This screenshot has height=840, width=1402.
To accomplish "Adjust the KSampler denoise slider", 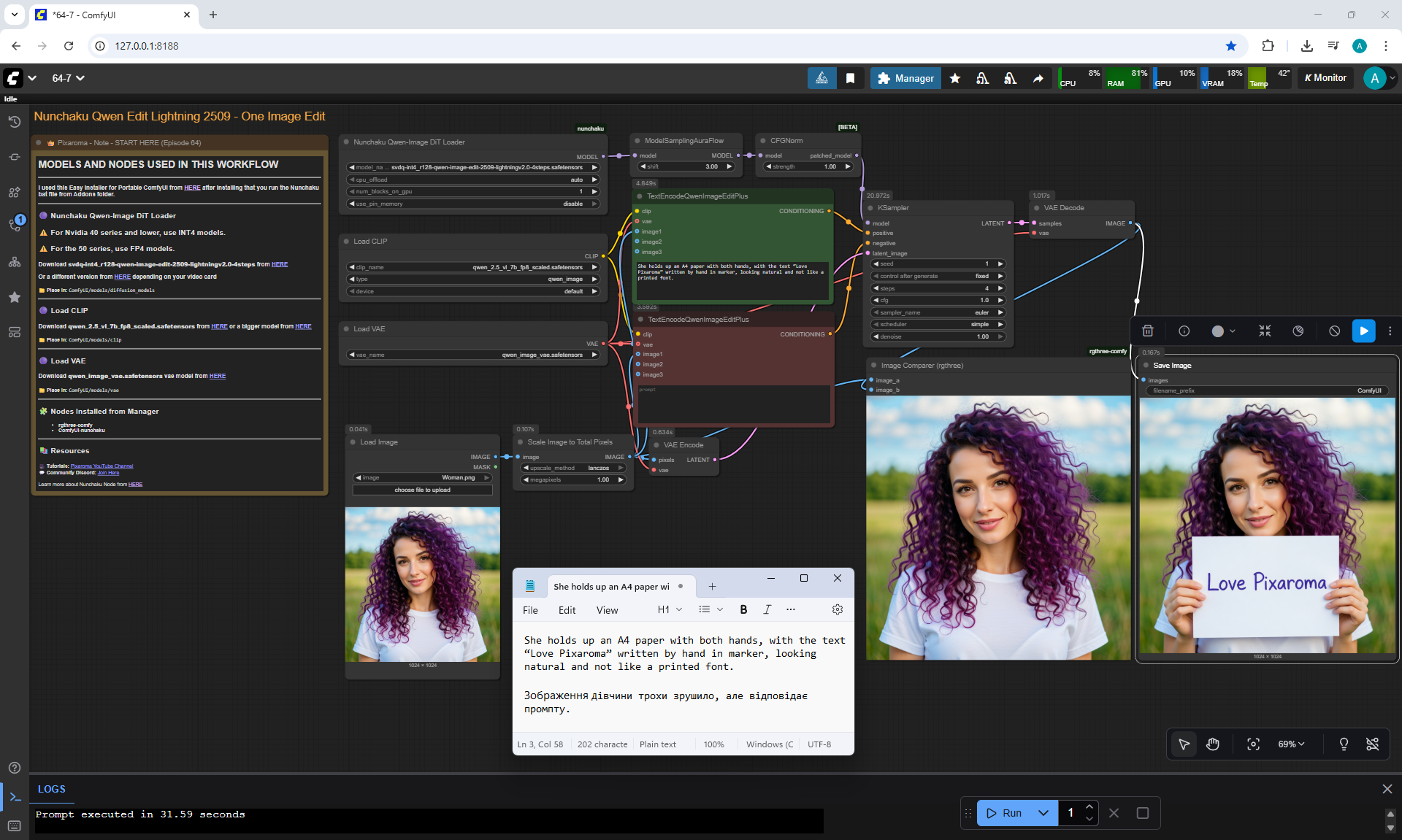I will coord(938,336).
